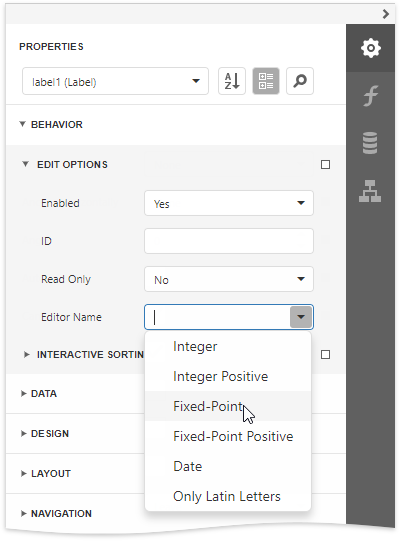This screenshot has height=541, width=400.
Task: Click the ID input field
Action: (229, 241)
